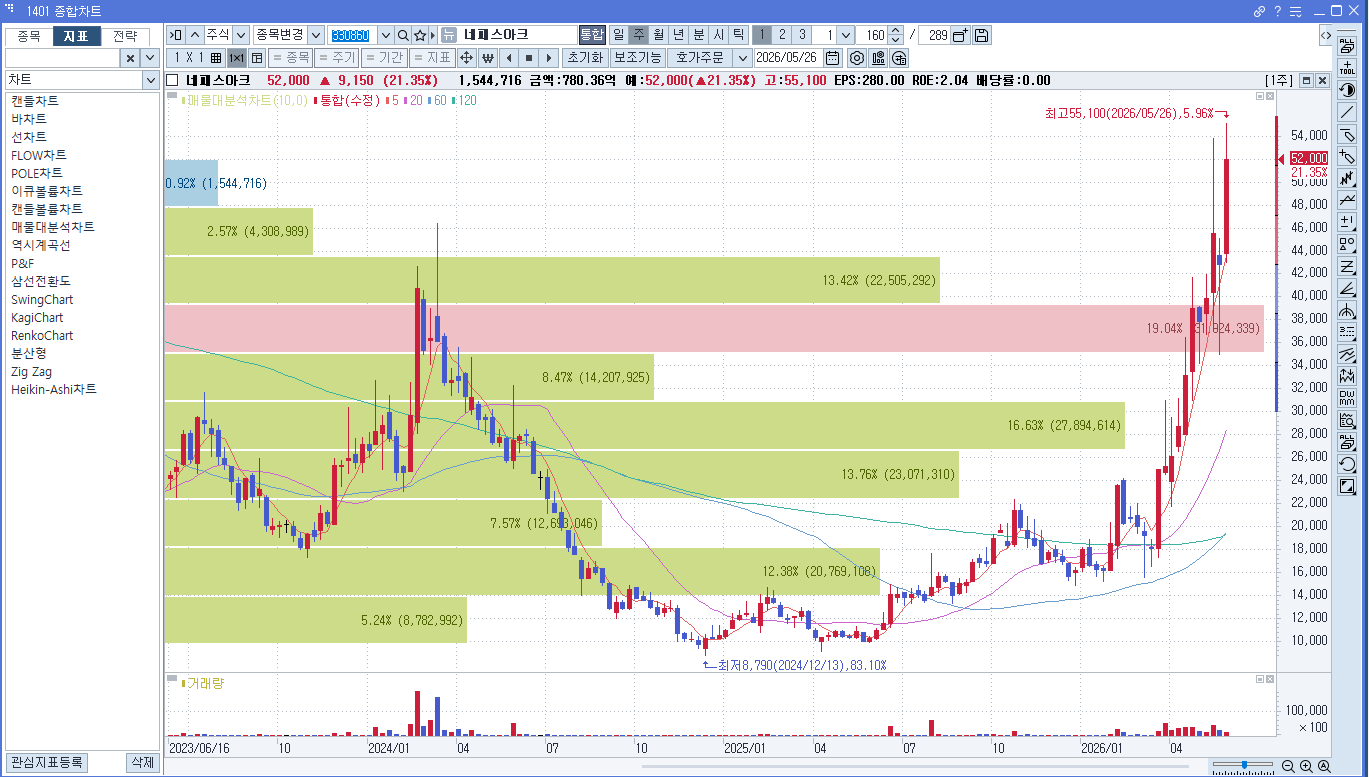Image resolution: width=1369 pixels, height=777 pixels.
Task: Click the 관심지표등록 button
Action: (46, 763)
